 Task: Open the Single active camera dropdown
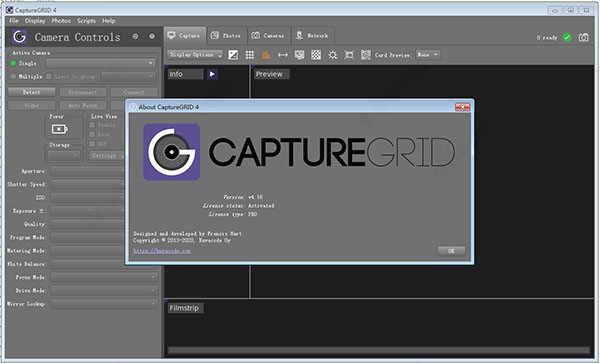(101, 63)
